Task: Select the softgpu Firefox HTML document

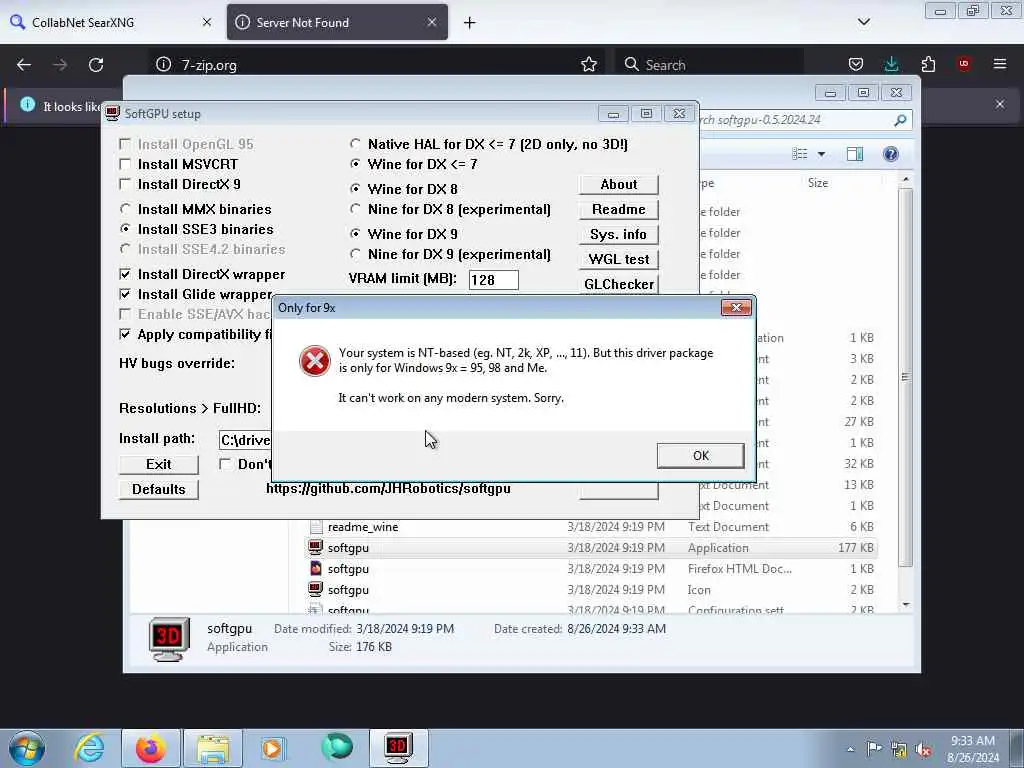Action: click(x=592, y=568)
